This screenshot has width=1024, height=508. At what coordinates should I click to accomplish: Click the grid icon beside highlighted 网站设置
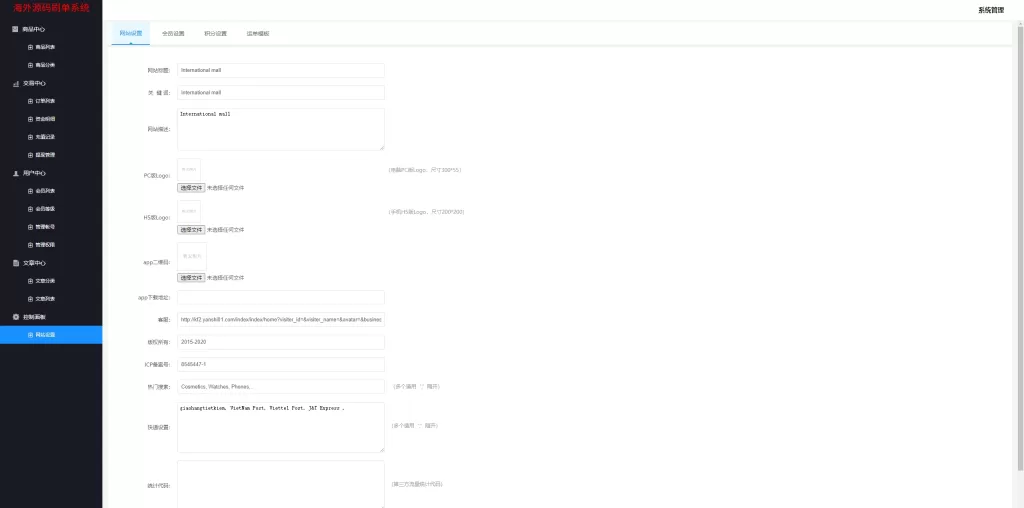(30, 335)
